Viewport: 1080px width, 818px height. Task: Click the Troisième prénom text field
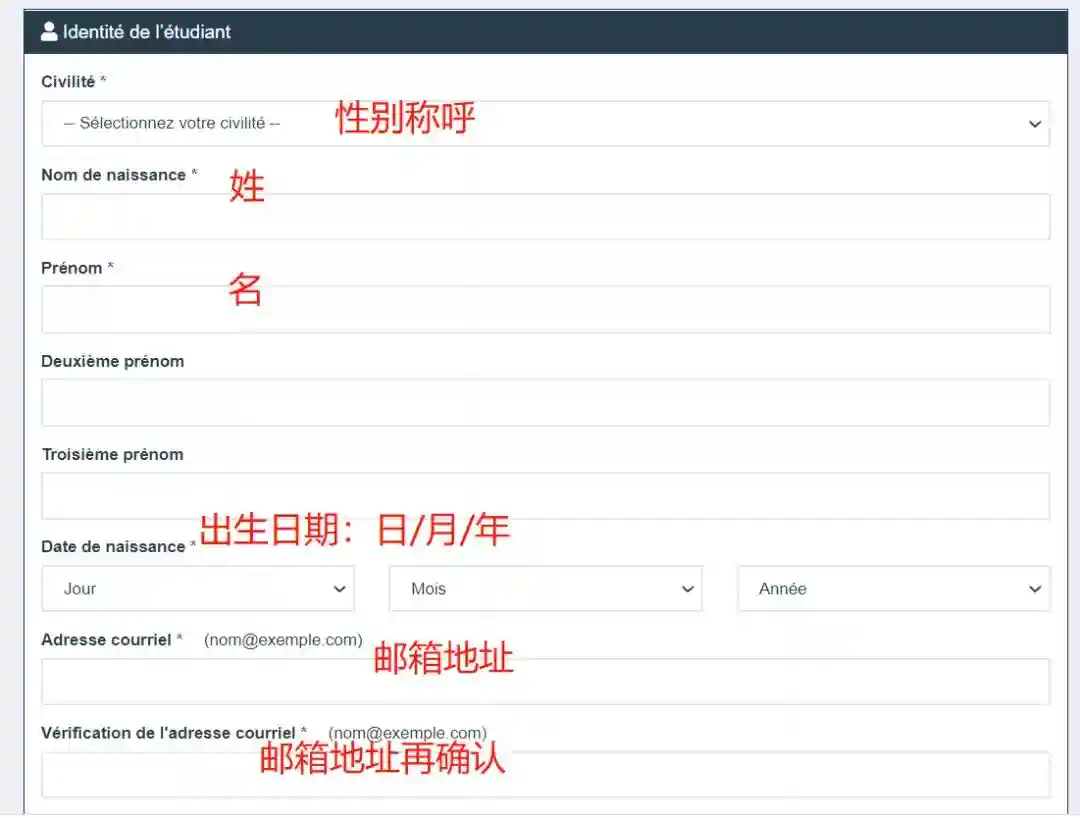point(545,496)
